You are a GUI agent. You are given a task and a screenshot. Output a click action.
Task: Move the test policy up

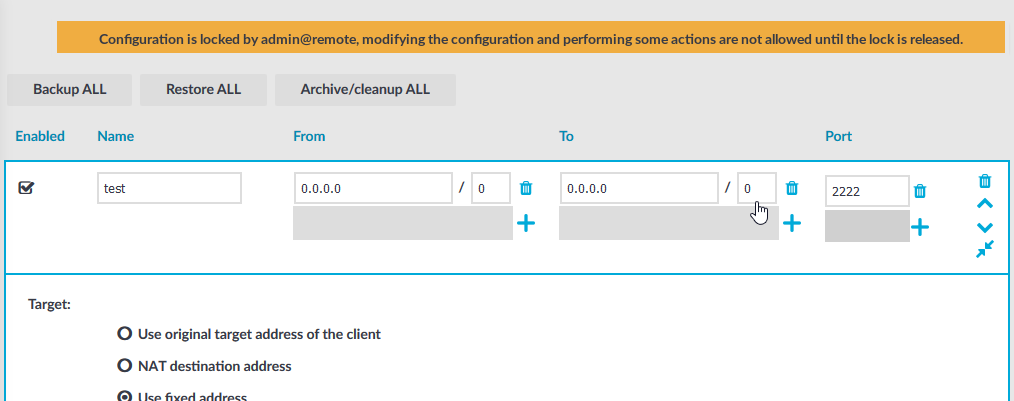[984, 204]
